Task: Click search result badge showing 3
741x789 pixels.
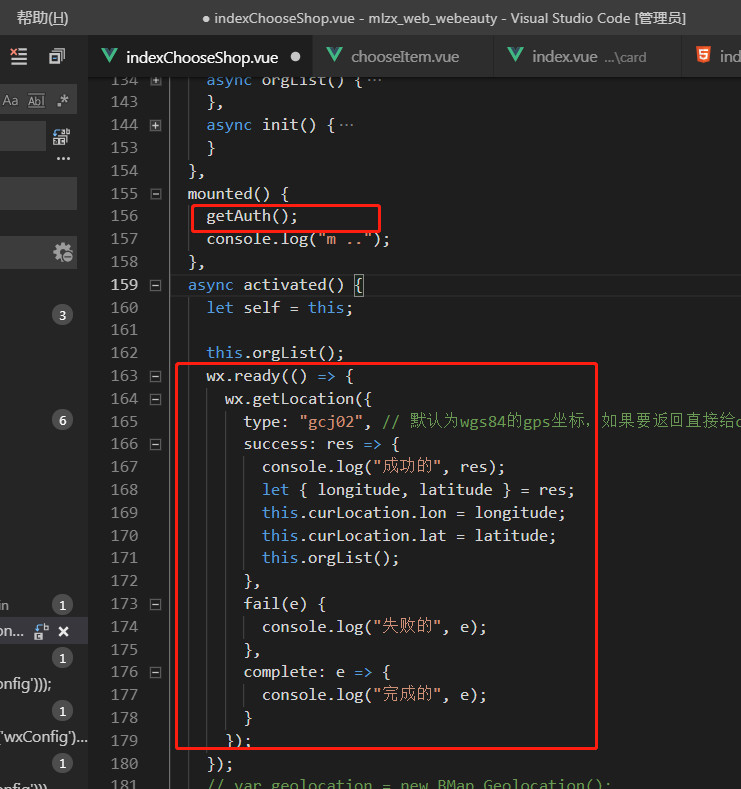Action: 62,315
